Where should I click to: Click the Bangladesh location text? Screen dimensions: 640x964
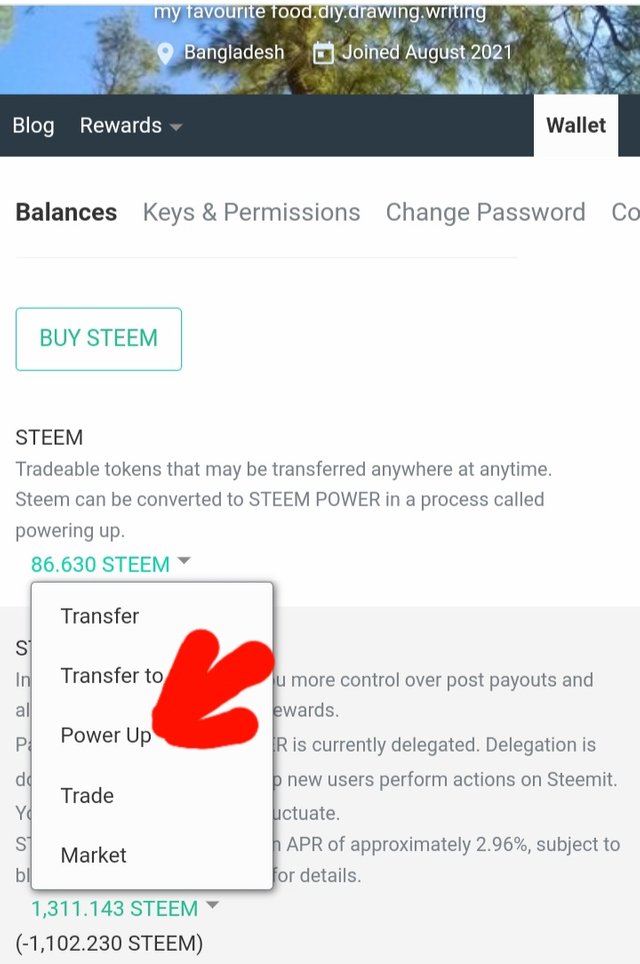click(234, 53)
